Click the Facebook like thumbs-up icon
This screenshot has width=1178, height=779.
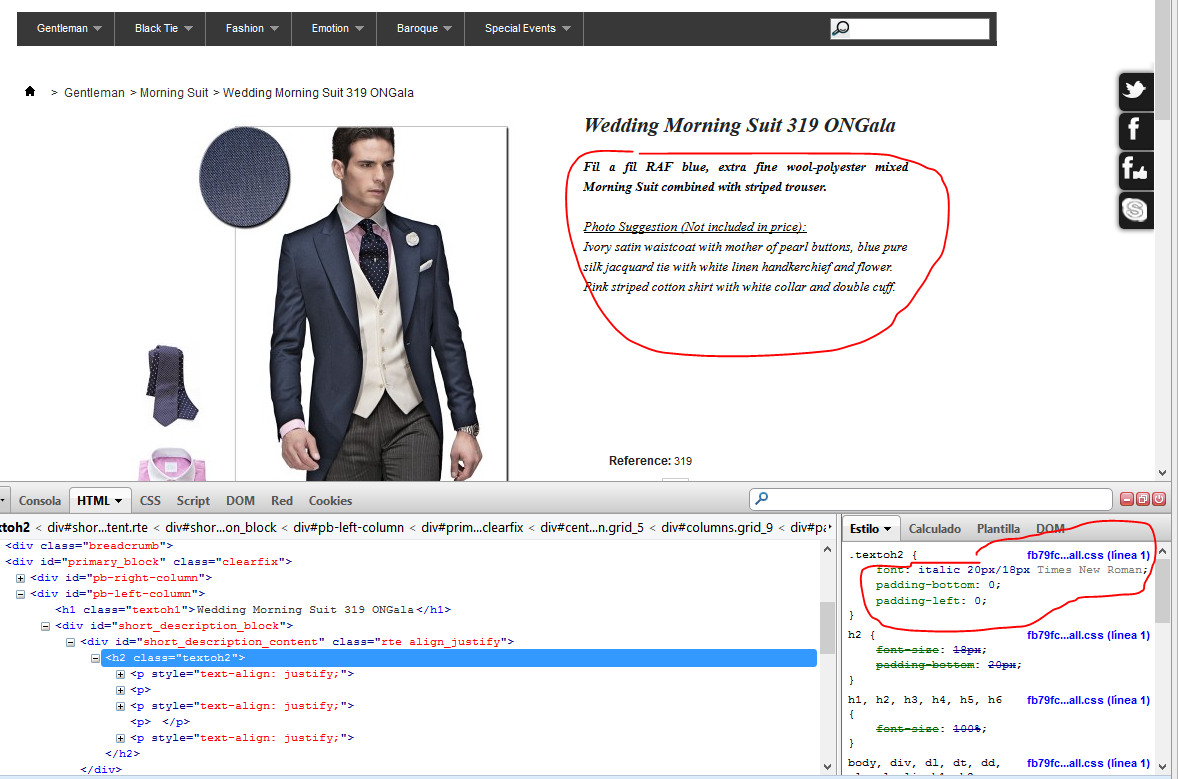(1134, 170)
